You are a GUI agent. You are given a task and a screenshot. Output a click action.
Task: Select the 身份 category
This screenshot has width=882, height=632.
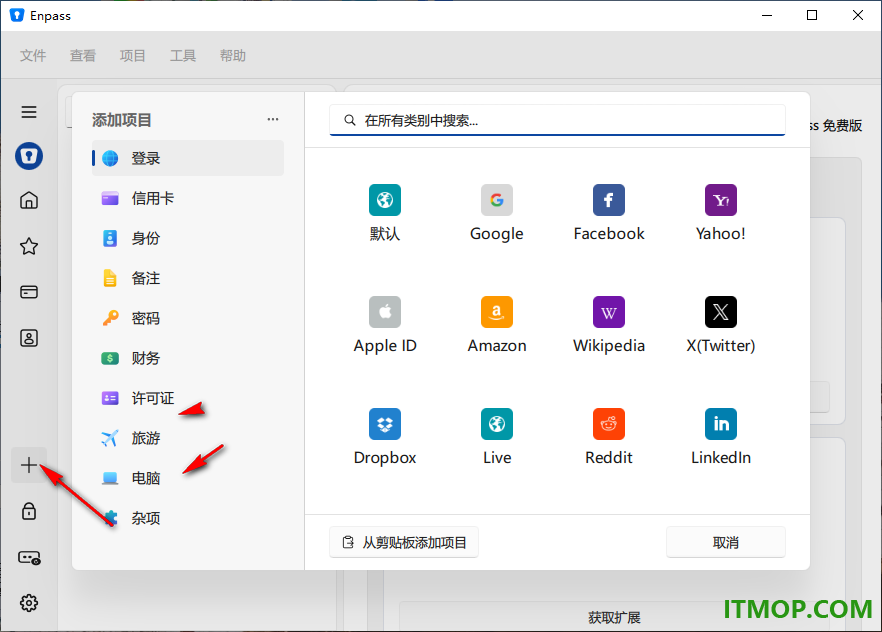tap(188, 238)
